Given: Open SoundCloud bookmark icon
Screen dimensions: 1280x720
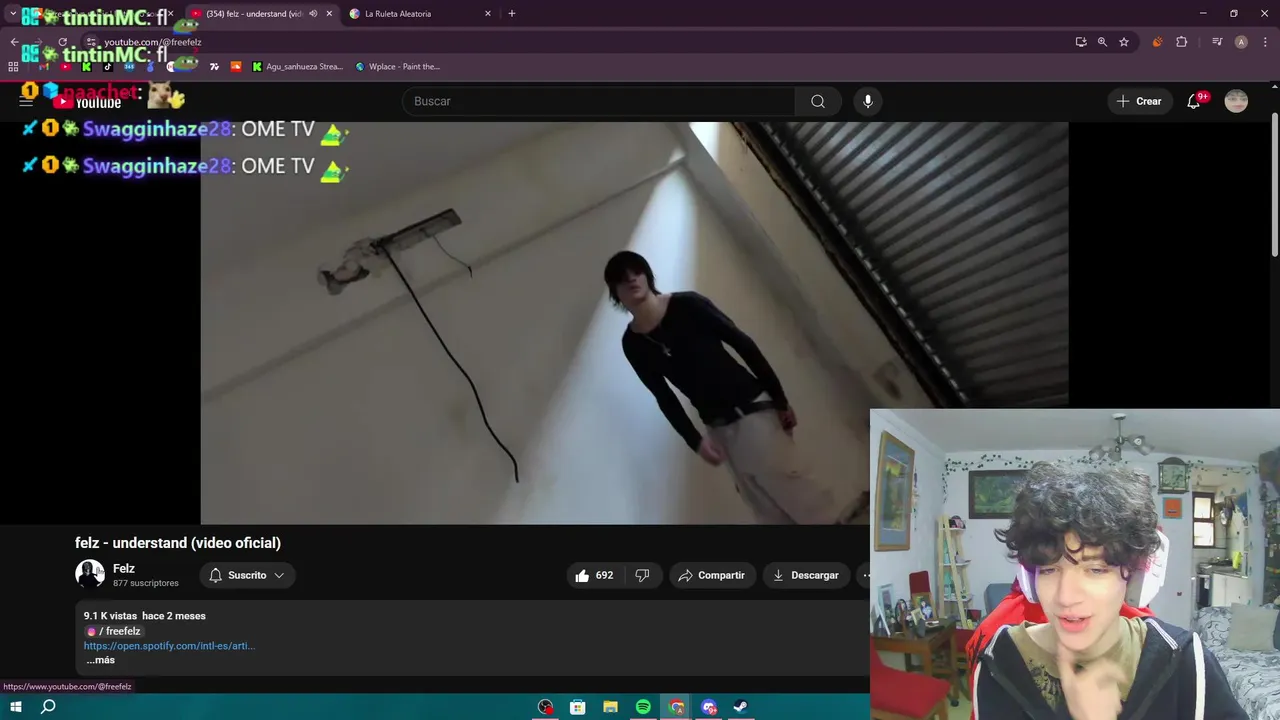Looking at the screenshot, I should [x=236, y=67].
